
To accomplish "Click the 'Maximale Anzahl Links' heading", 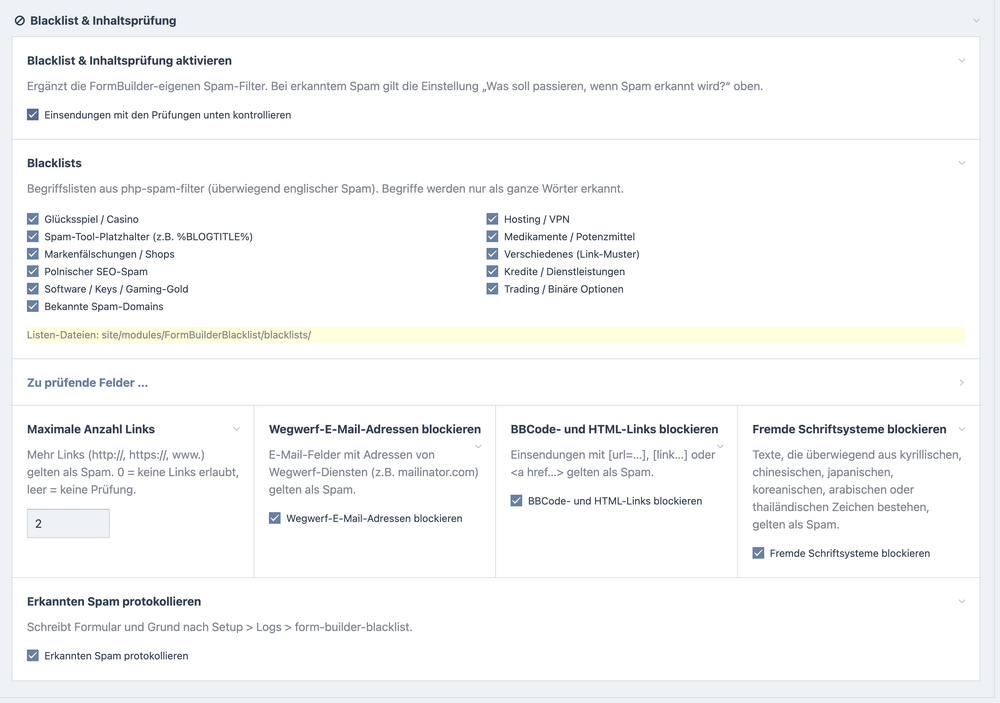I will (x=91, y=429).
